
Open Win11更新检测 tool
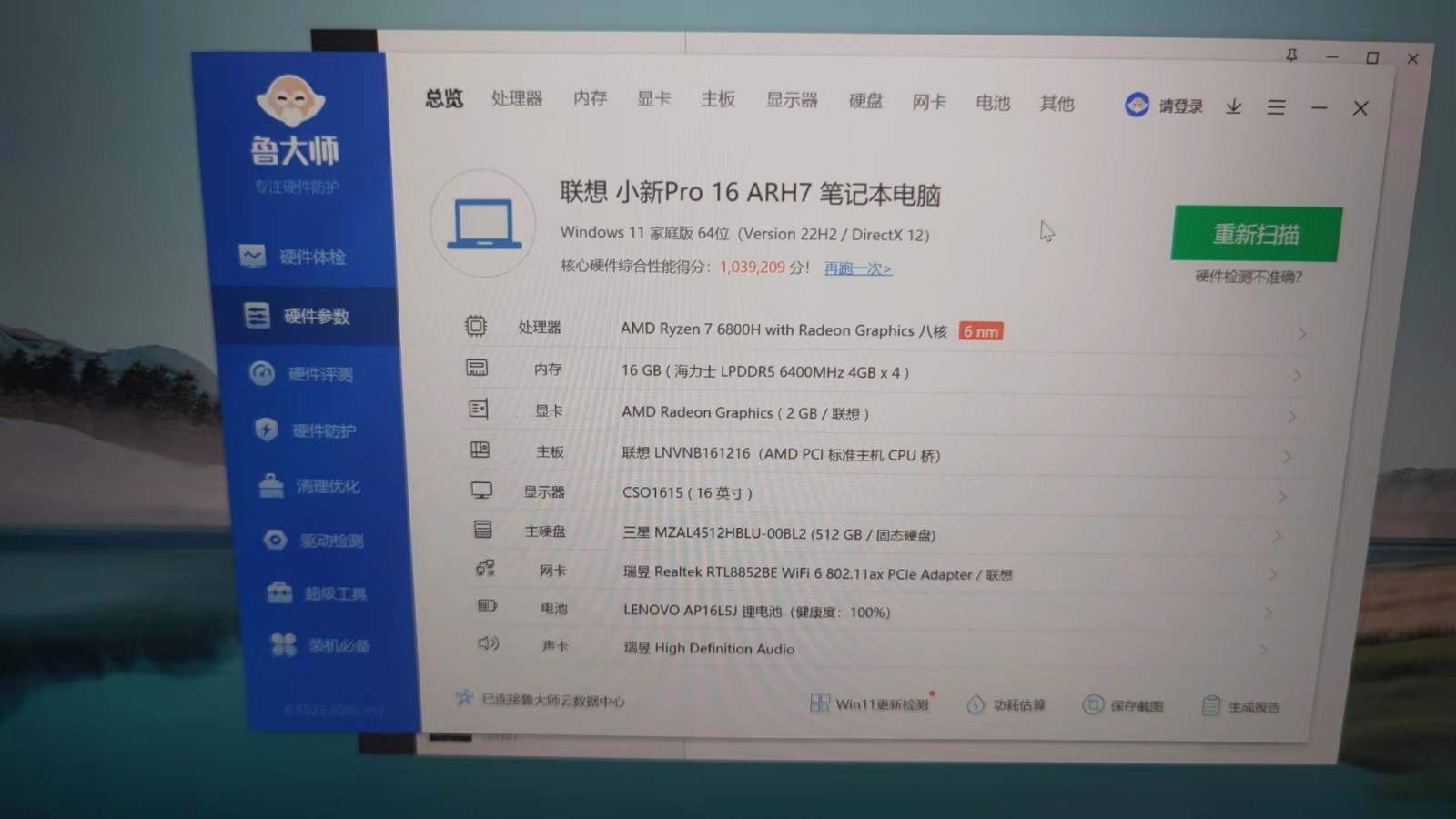click(871, 703)
